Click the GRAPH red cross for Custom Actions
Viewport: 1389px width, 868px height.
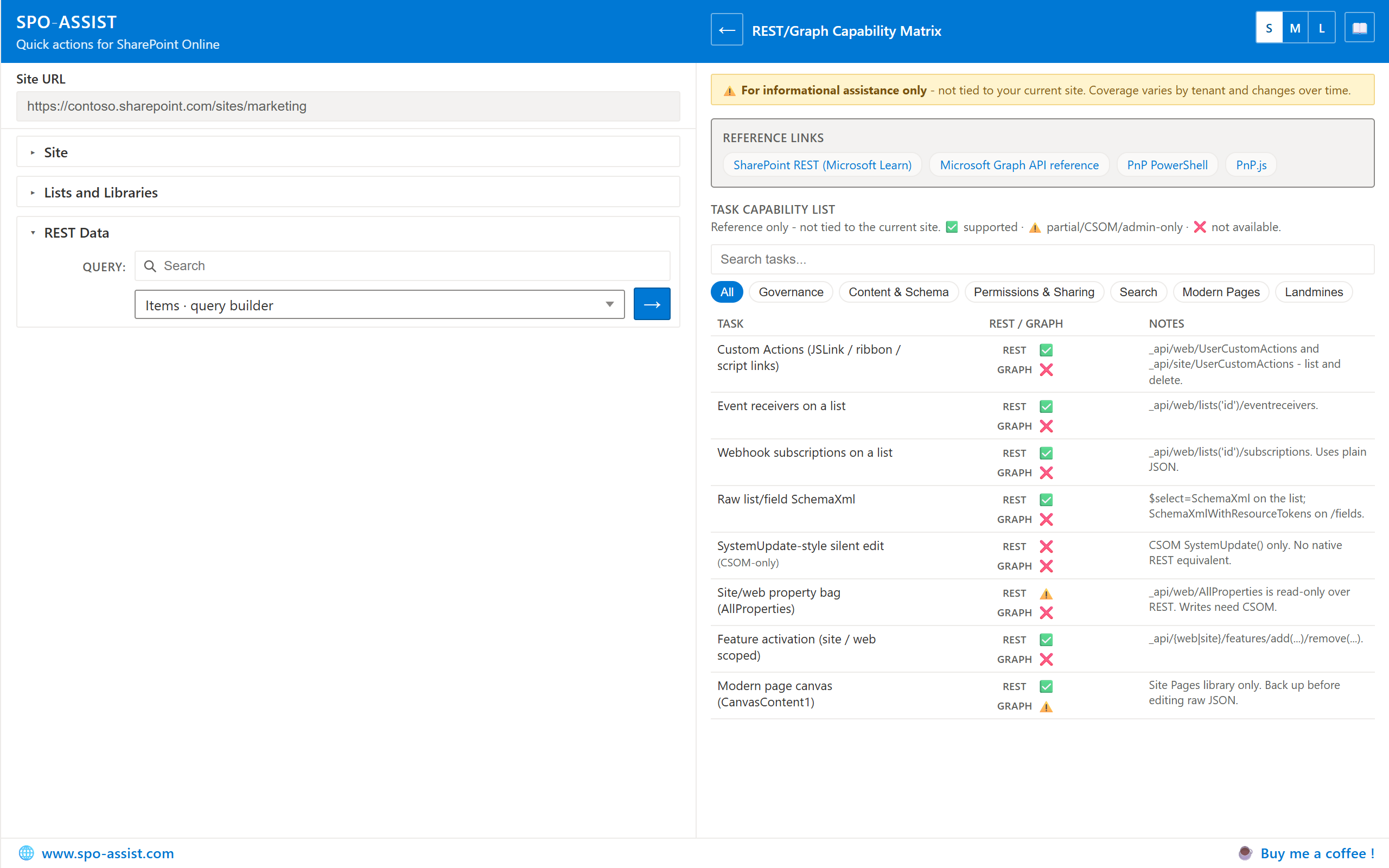click(1046, 369)
